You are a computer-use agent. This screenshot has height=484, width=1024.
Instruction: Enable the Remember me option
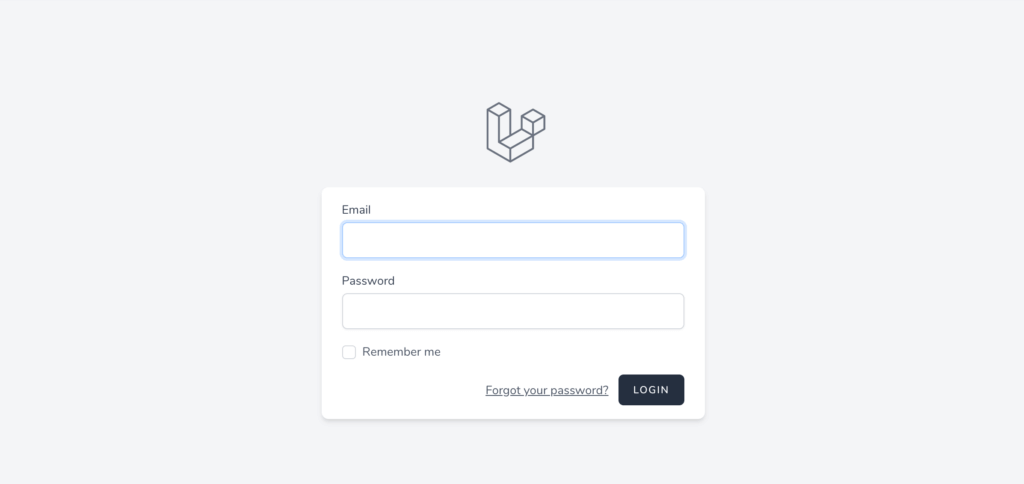pos(349,352)
